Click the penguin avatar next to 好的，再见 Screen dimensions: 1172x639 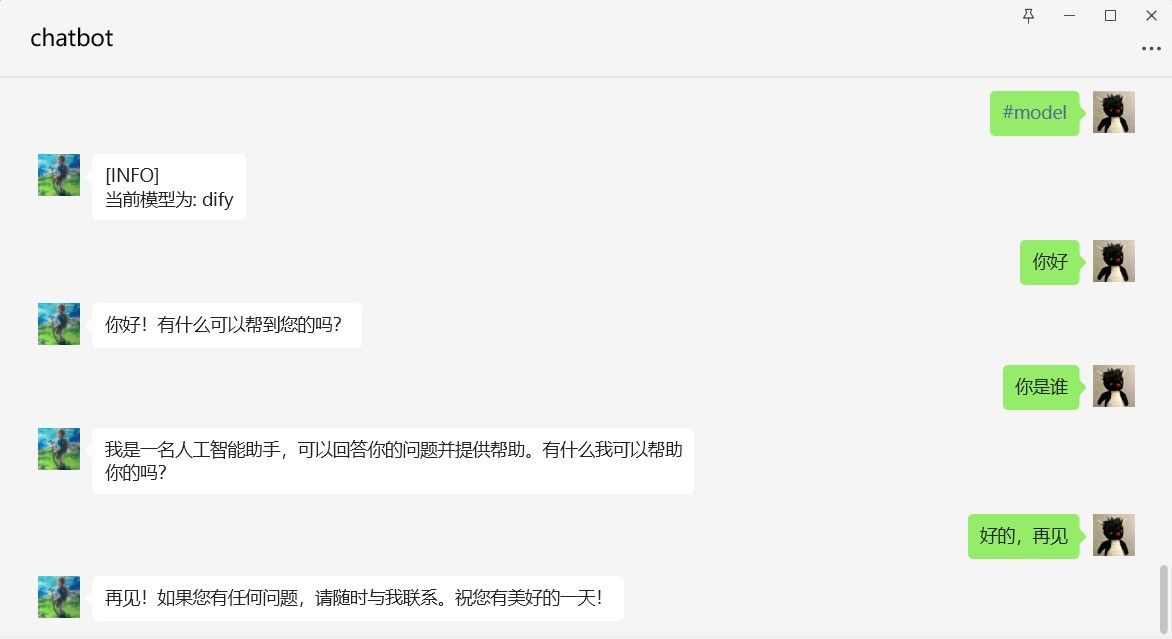pyautogui.click(x=1114, y=534)
